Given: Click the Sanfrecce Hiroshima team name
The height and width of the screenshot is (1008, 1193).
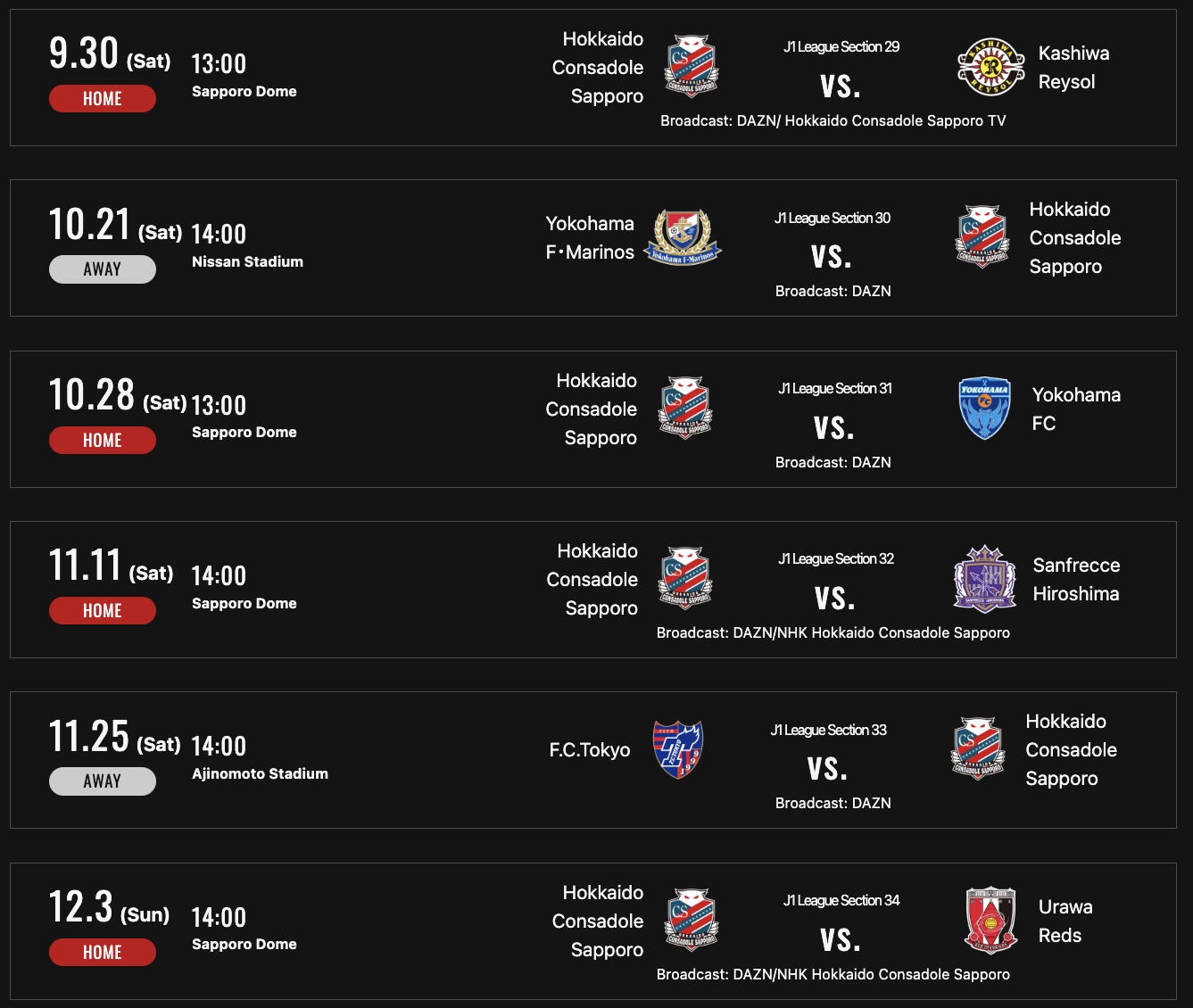Looking at the screenshot, I should [x=1076, y=579].
